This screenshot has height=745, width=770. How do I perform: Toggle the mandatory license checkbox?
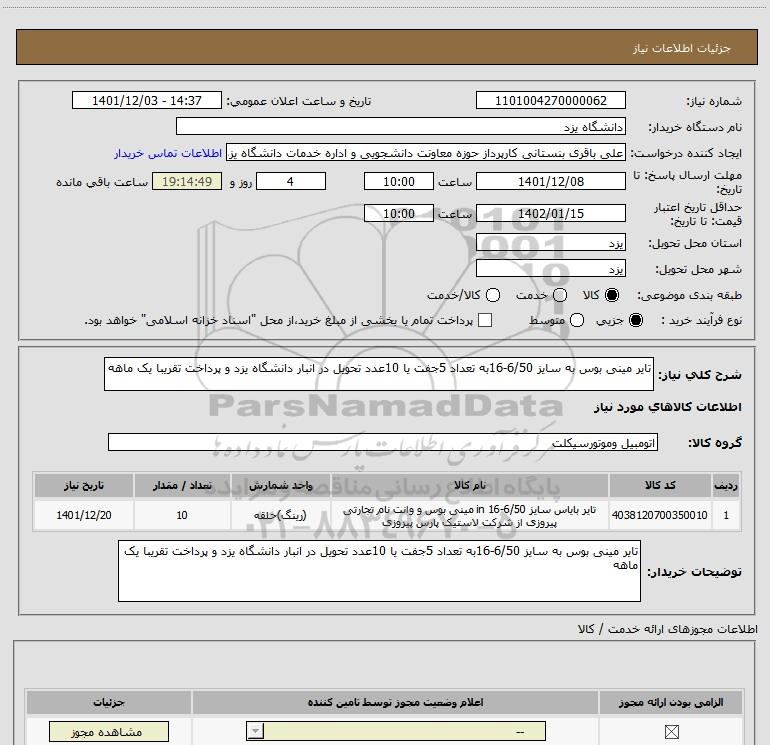click(671, 732)
